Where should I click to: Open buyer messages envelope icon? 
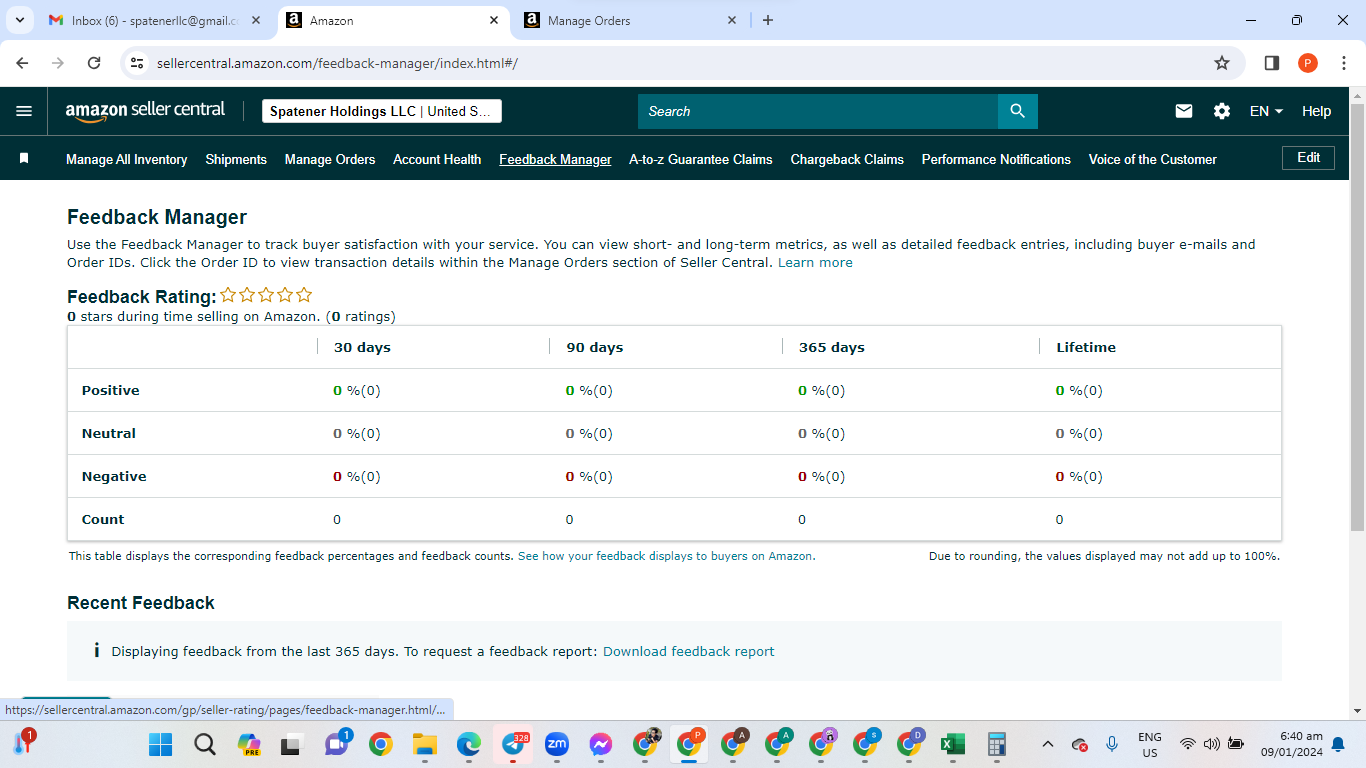click(1184, 111)
